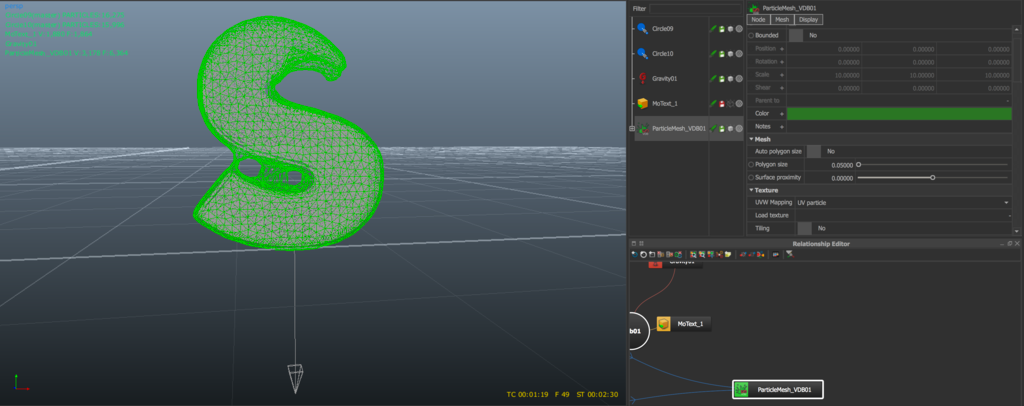Open the Parent to dropdown
The width and height of the screenshot is (1024, 406).
point(899,101)
